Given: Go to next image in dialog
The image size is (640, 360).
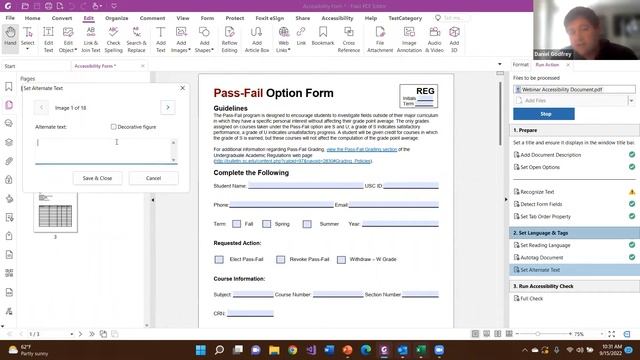Looking at the screenshot, I should (x=168, y=107).
